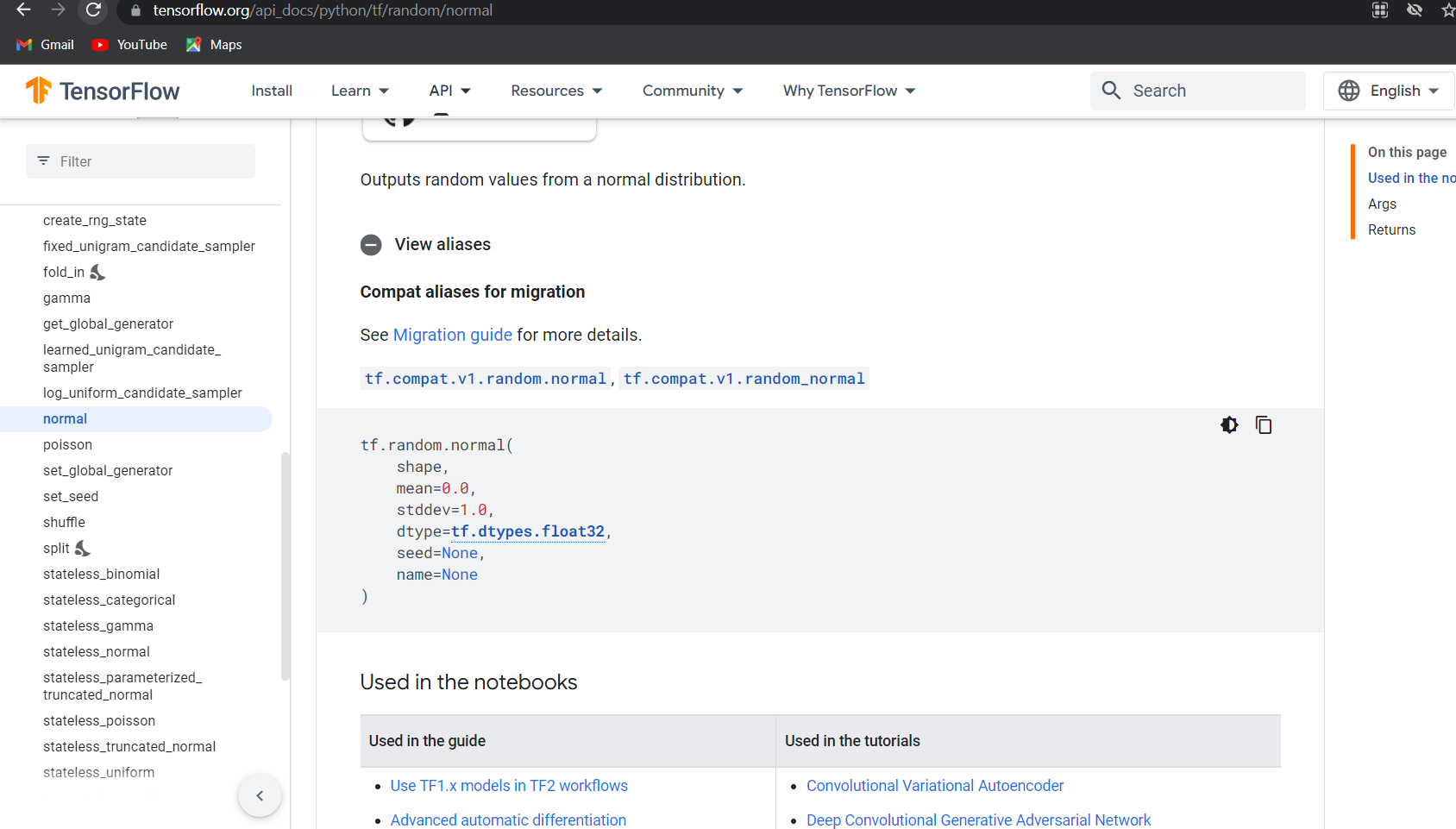Click the browser address bar URL
1456x829 pixels.
[x=323, y=10]
